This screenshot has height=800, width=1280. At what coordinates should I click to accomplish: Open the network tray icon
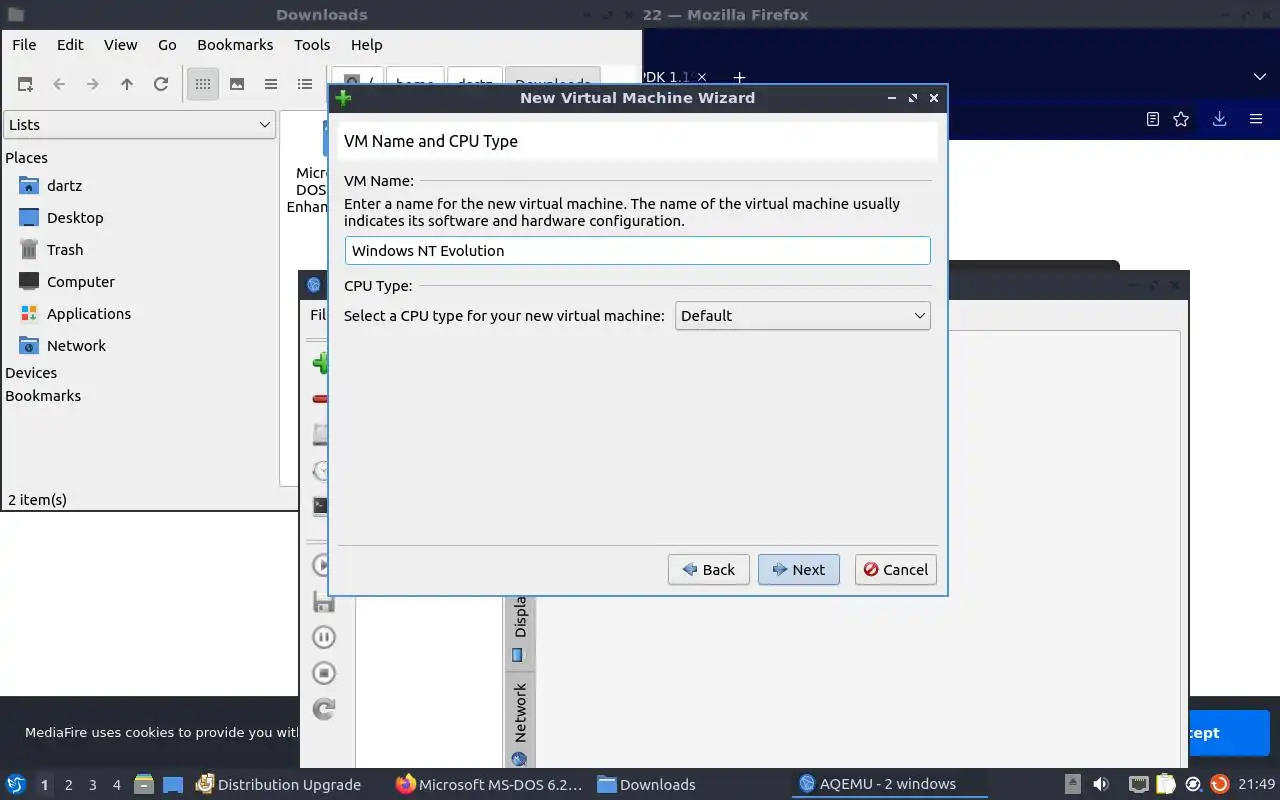pos(1138,784)
